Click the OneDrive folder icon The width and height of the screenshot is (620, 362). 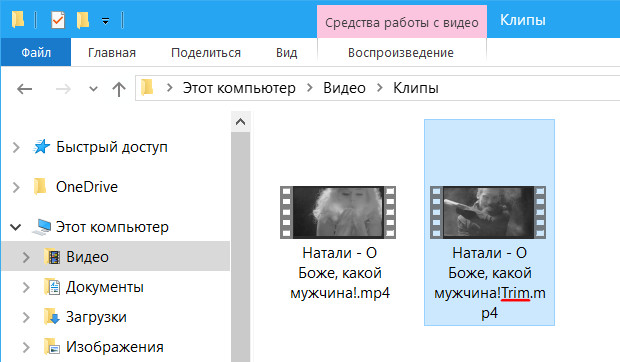40,187
